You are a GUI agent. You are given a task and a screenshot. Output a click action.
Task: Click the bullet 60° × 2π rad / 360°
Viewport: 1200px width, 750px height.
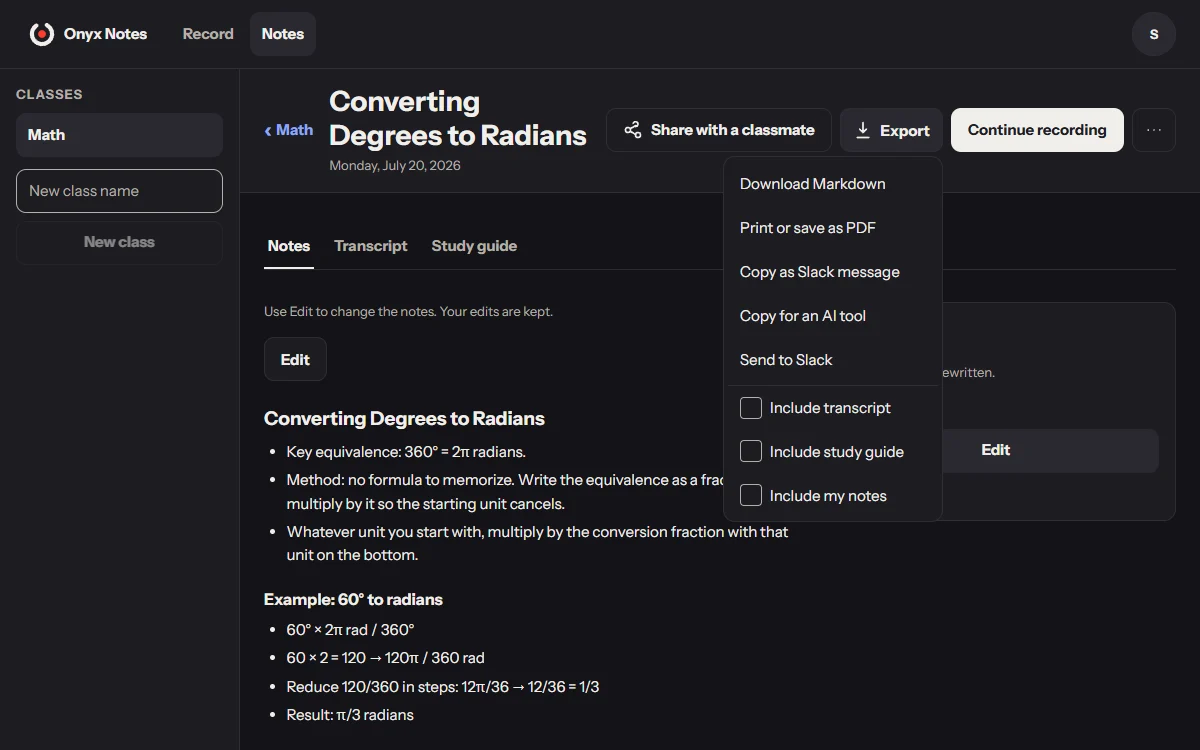tap(350, 630)
